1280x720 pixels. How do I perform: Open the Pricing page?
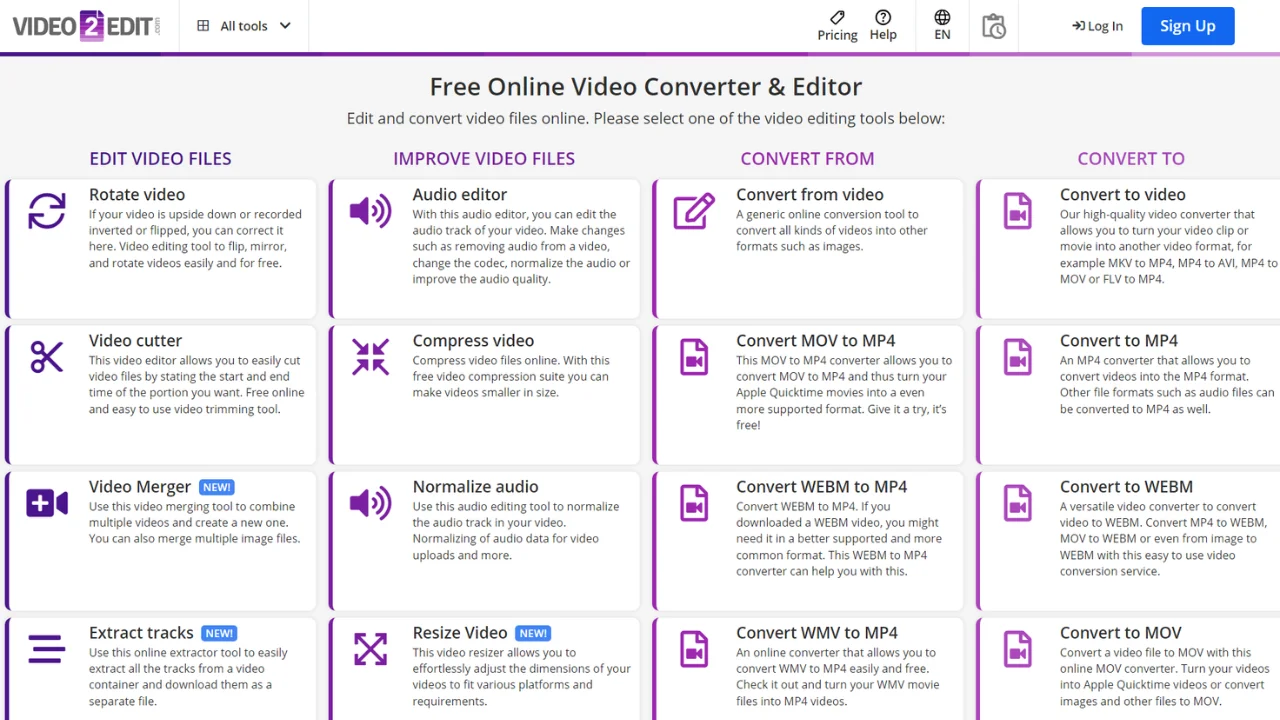[837, 26]
